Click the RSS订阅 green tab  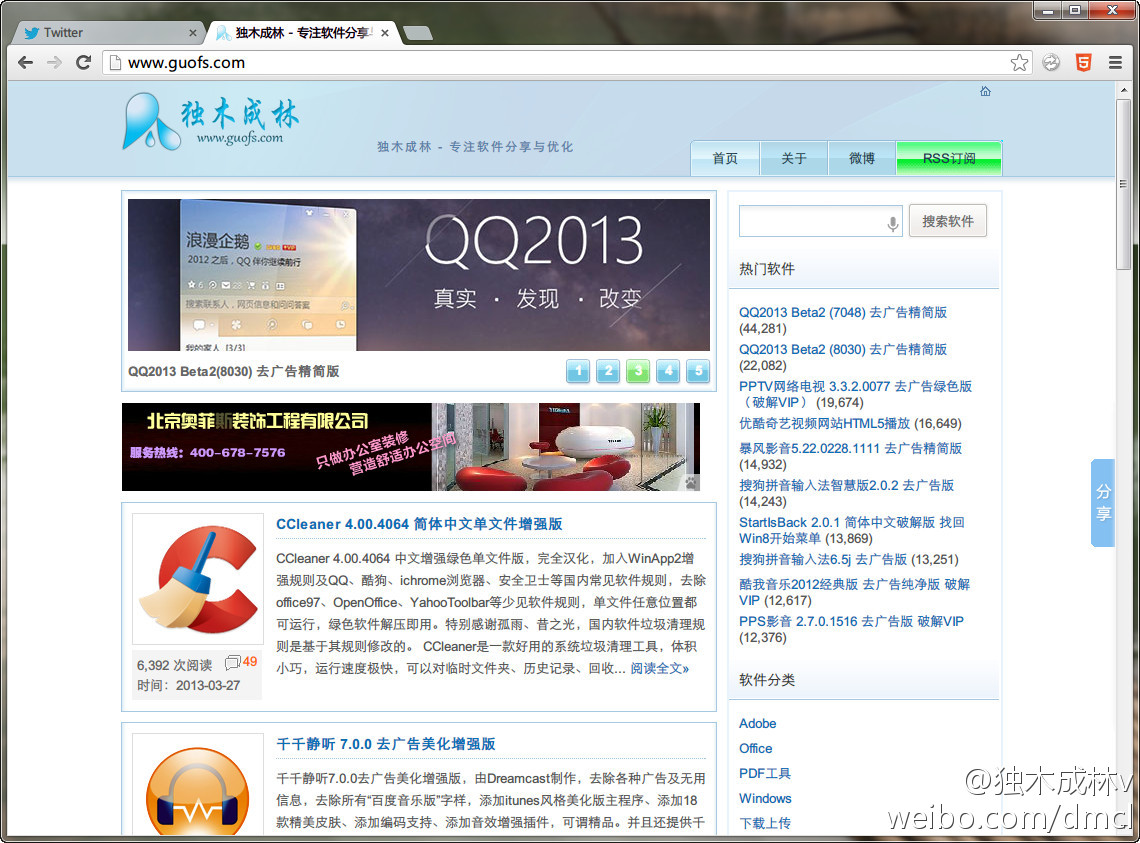(x=950, y=158)
